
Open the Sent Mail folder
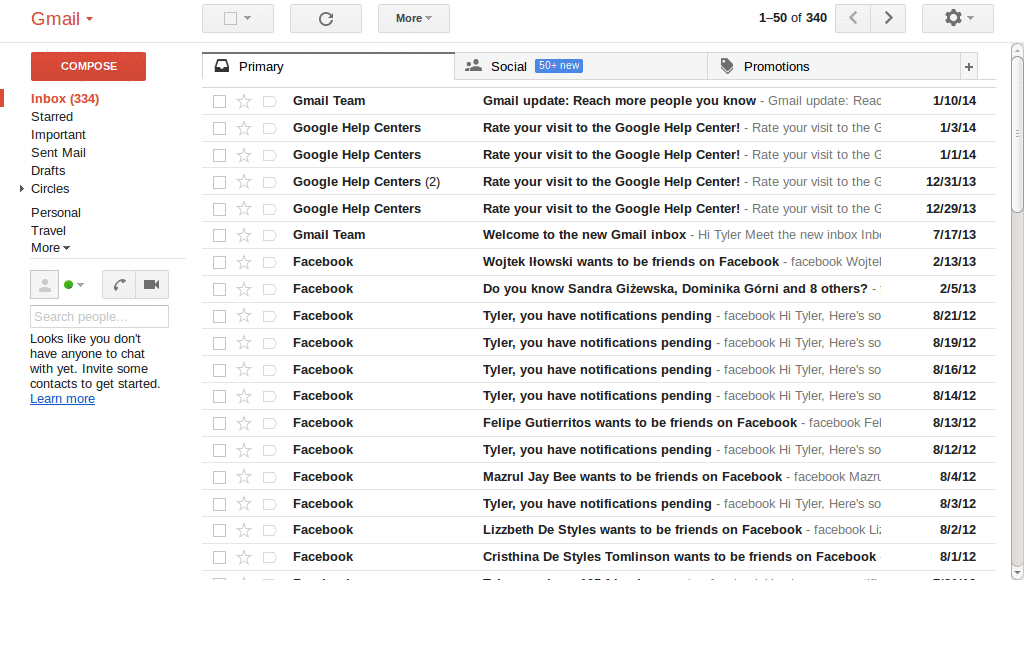[58, 153]
